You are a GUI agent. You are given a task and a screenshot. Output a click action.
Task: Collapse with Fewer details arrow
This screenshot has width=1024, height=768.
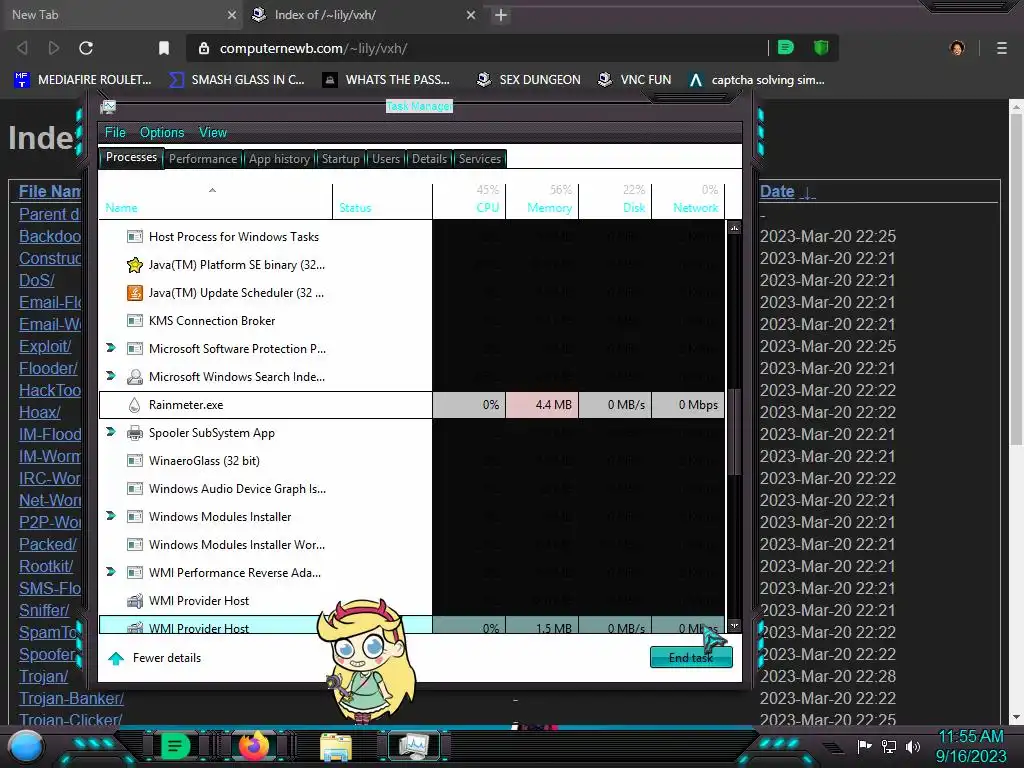(116, 658)
